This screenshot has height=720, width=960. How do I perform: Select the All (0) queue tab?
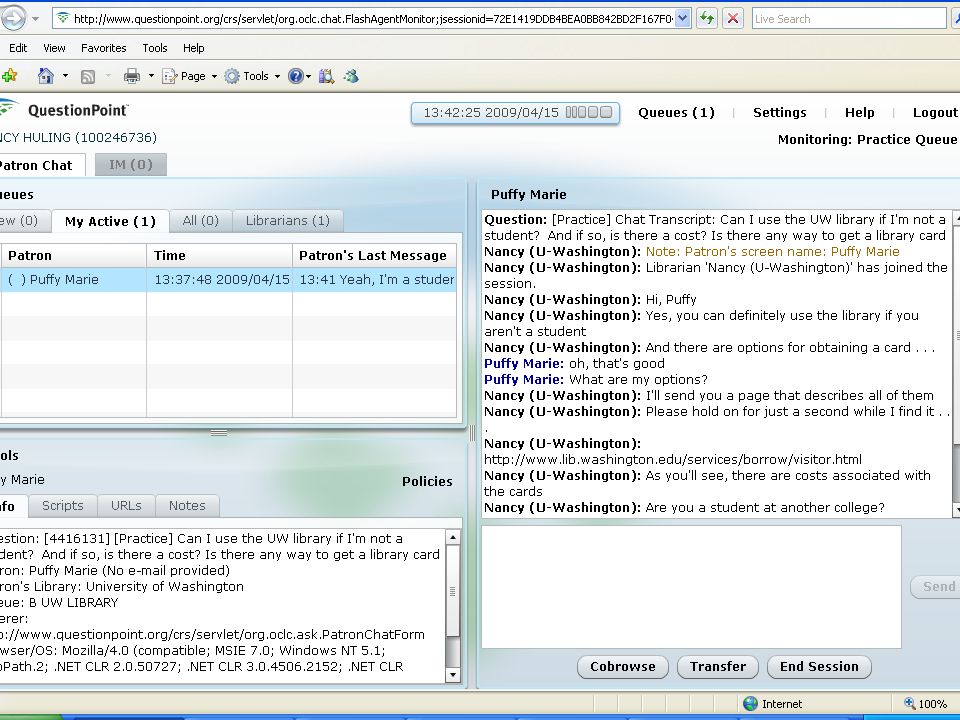[x=200, y=220]
